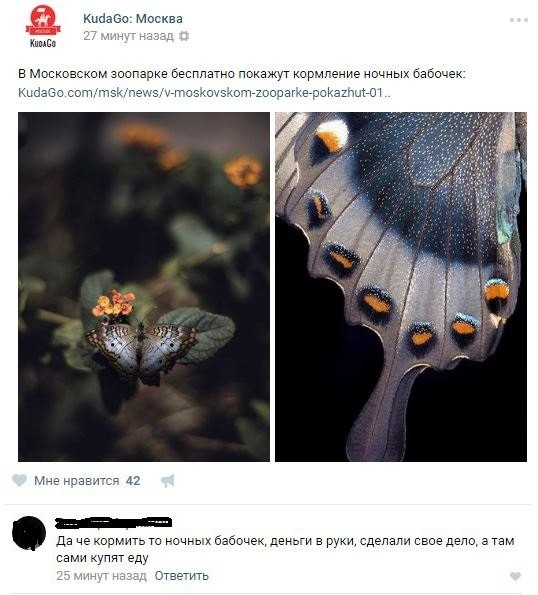Click the 'Мне нравится' label
The width and height of the screenshot is (538, 595).
pyautogui.click(x=77, y=481)
